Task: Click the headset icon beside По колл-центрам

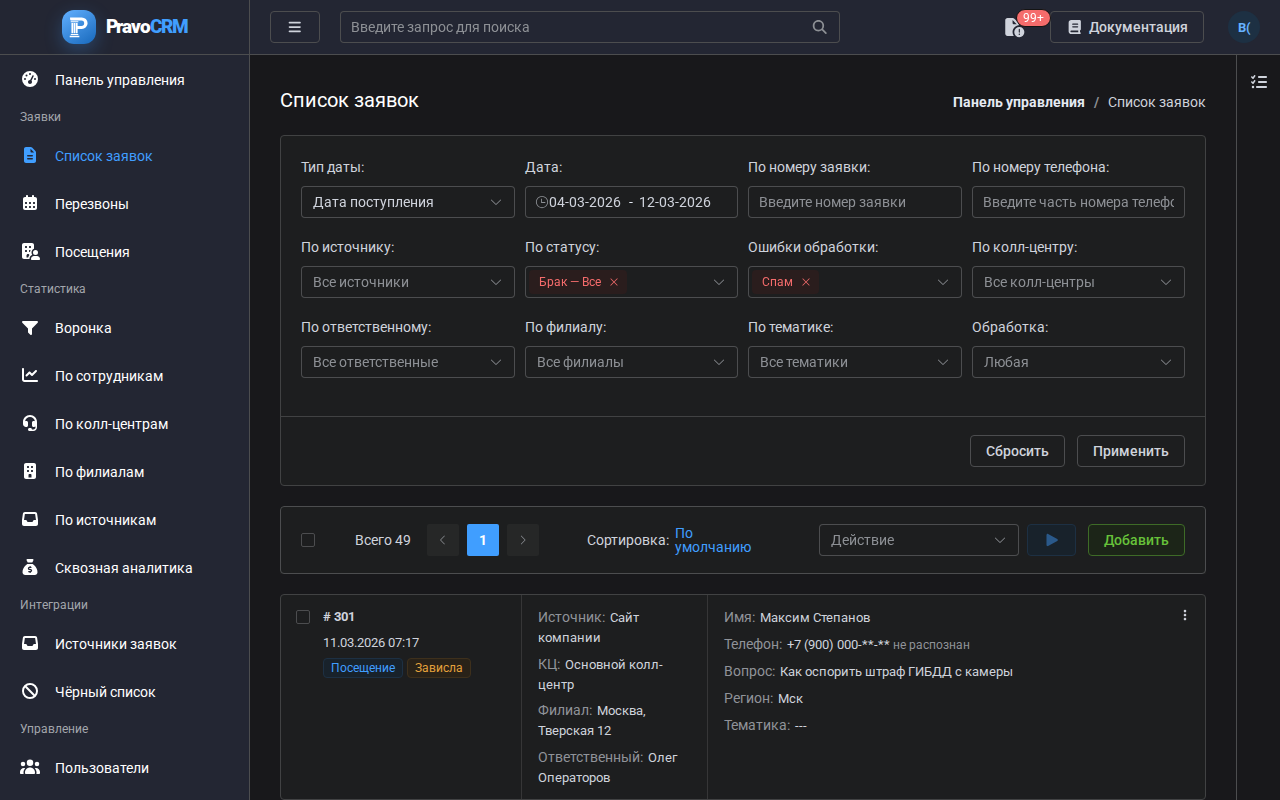Action: pyautogui.click(x=30, y=424)
